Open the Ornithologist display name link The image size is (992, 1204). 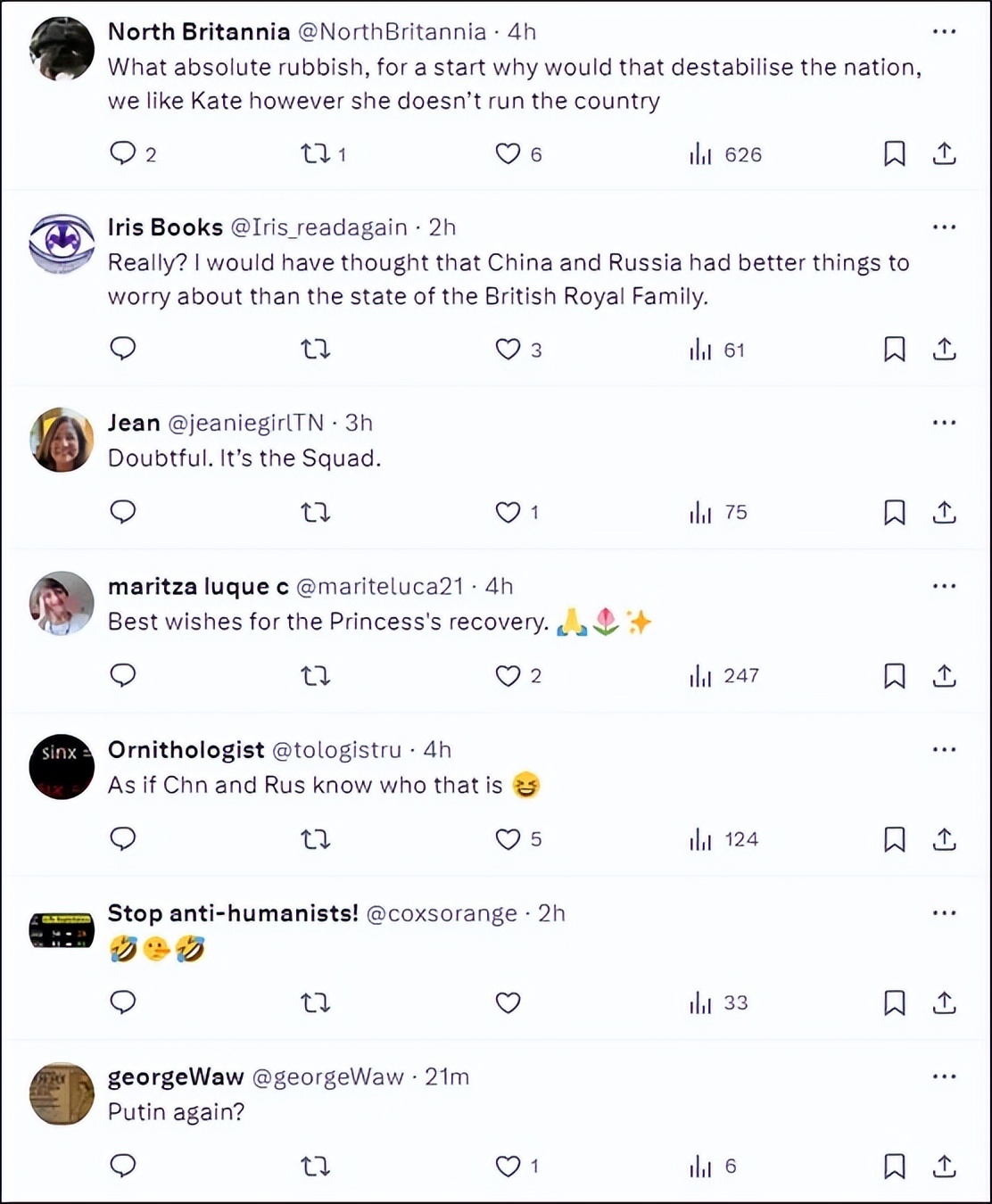(x=186, y=750)
